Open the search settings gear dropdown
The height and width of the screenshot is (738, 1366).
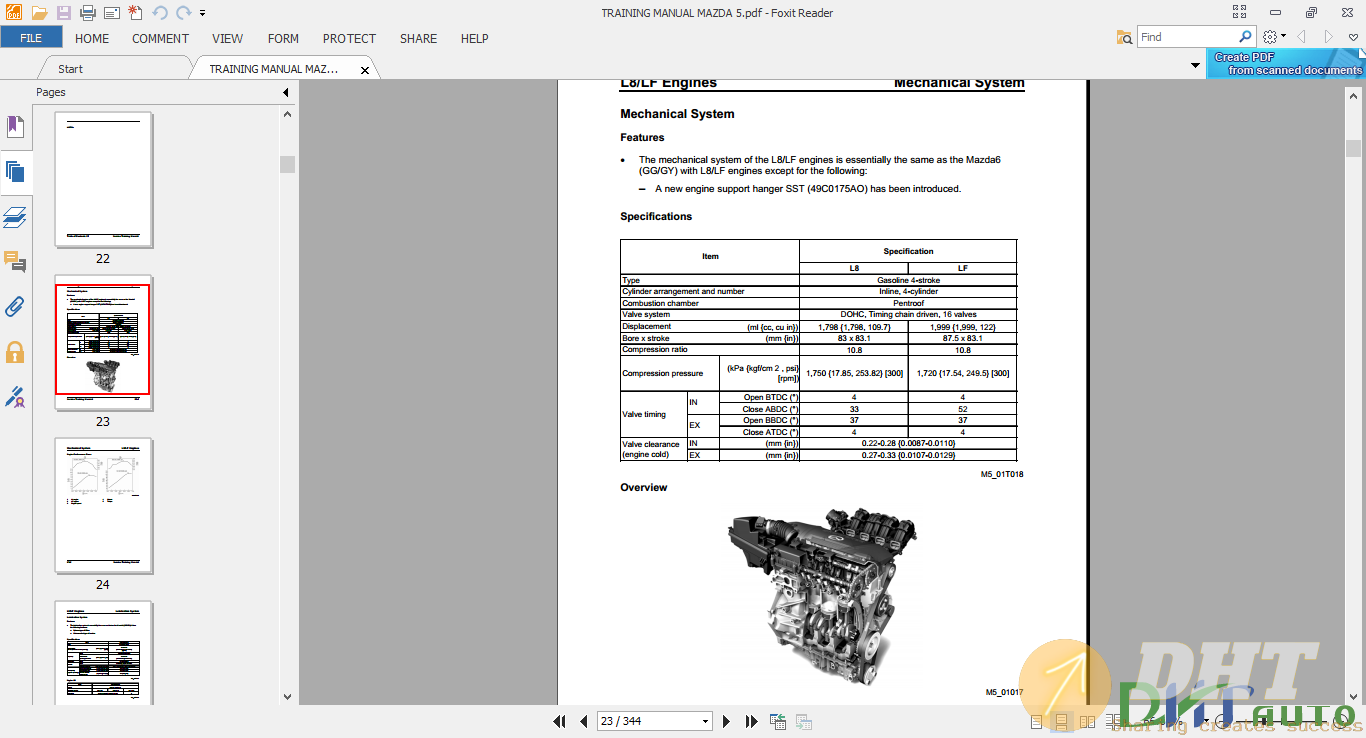click(x=1273, y=37)
